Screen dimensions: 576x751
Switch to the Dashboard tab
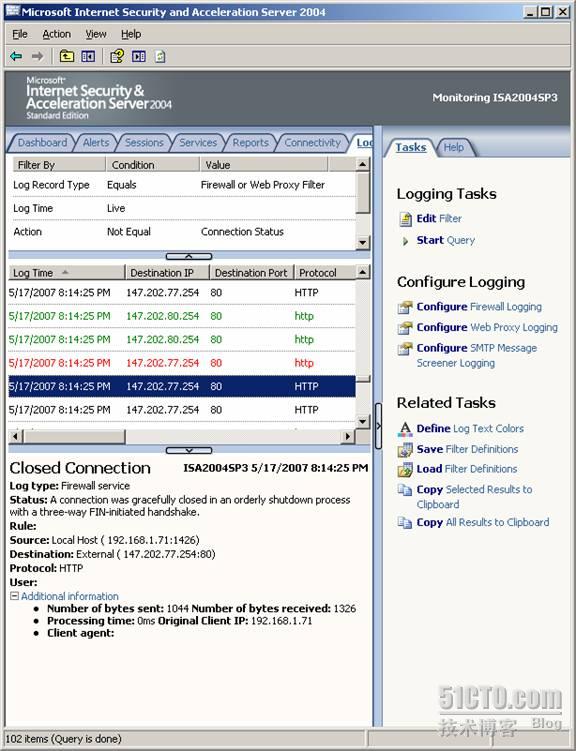tap(42, 143)
